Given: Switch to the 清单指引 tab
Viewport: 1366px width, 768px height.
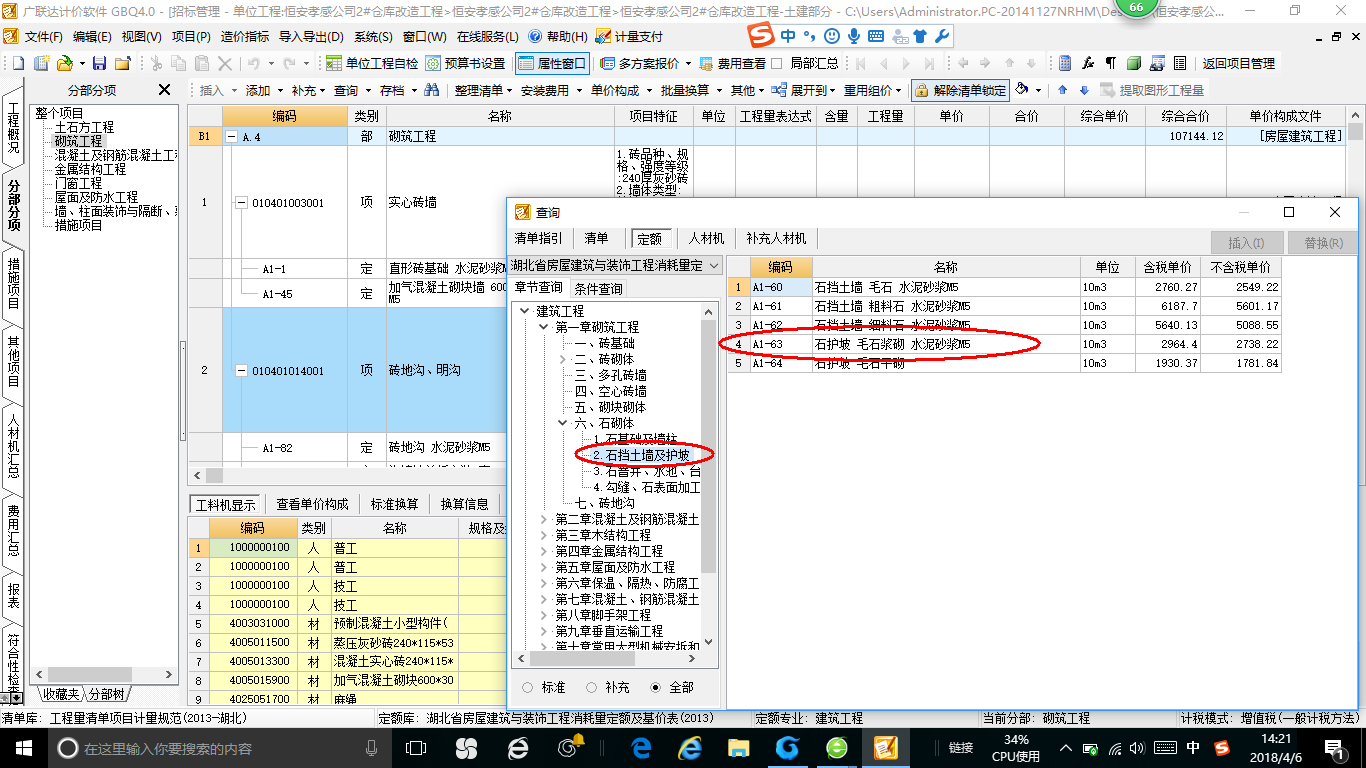Looking at the screenshot, I should pos(538,239).
